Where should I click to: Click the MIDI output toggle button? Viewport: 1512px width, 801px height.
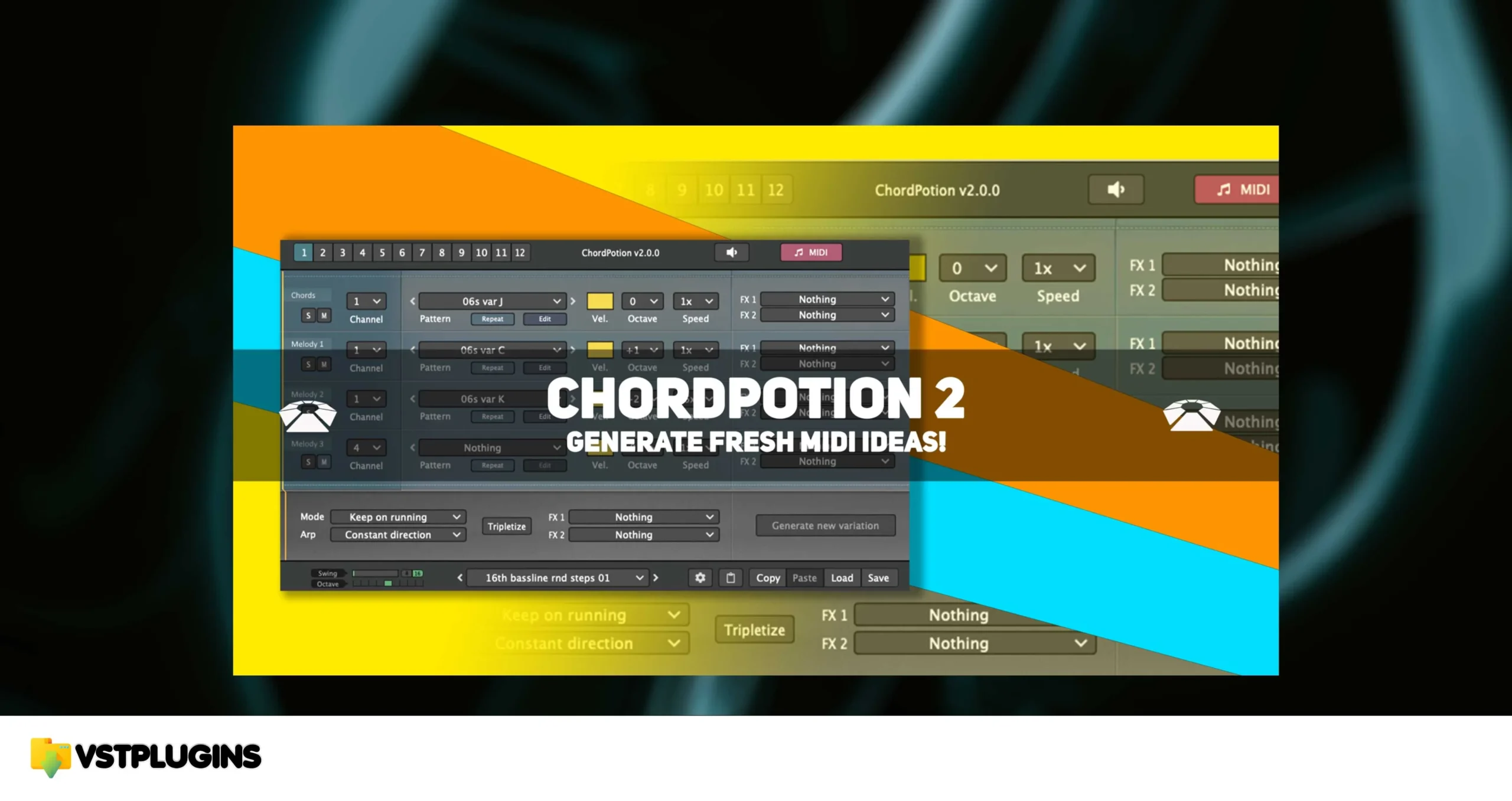[810, 252]
